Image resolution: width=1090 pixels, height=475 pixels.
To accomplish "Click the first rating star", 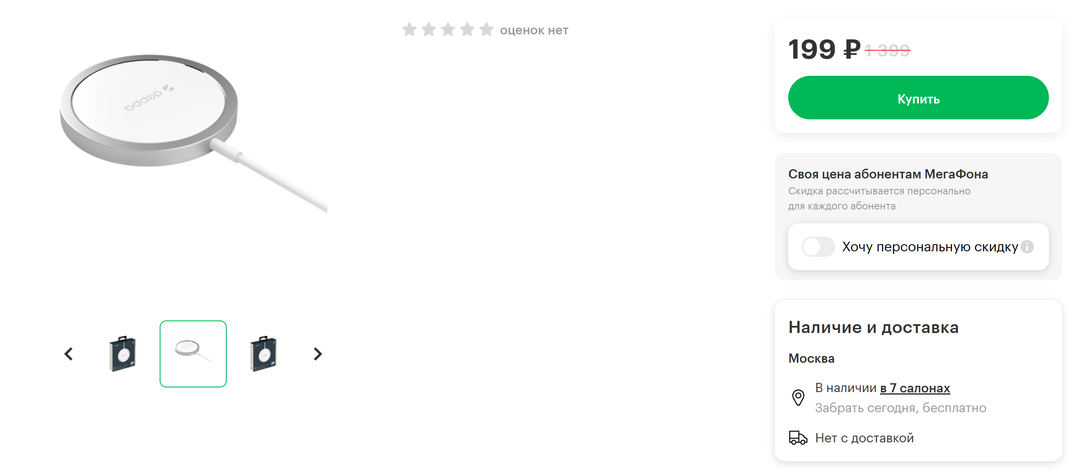I will pyautogui.click(x=409, y=29).
